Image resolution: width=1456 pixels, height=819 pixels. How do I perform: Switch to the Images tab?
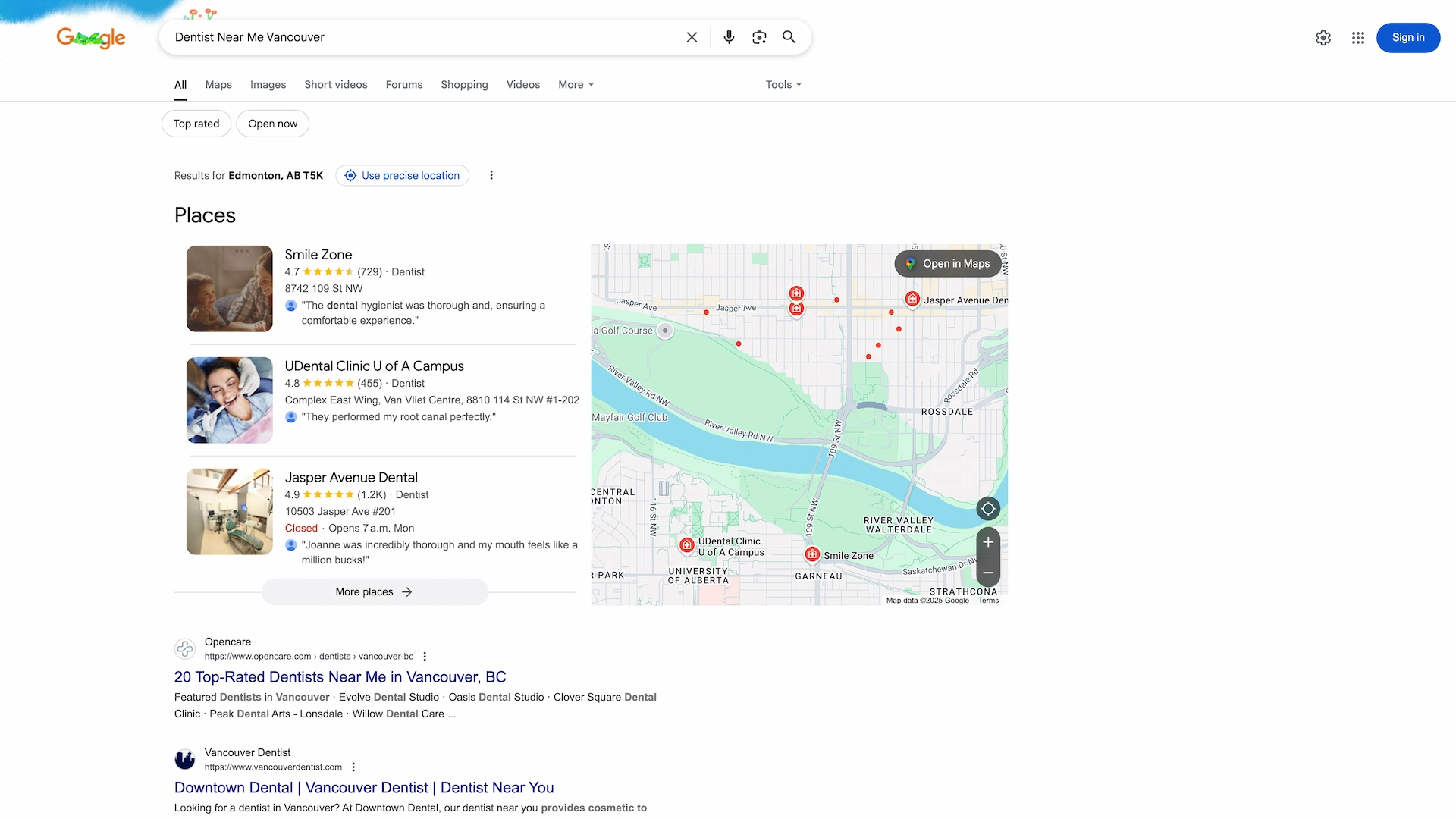pyautogui.click(x=268, y=85)
